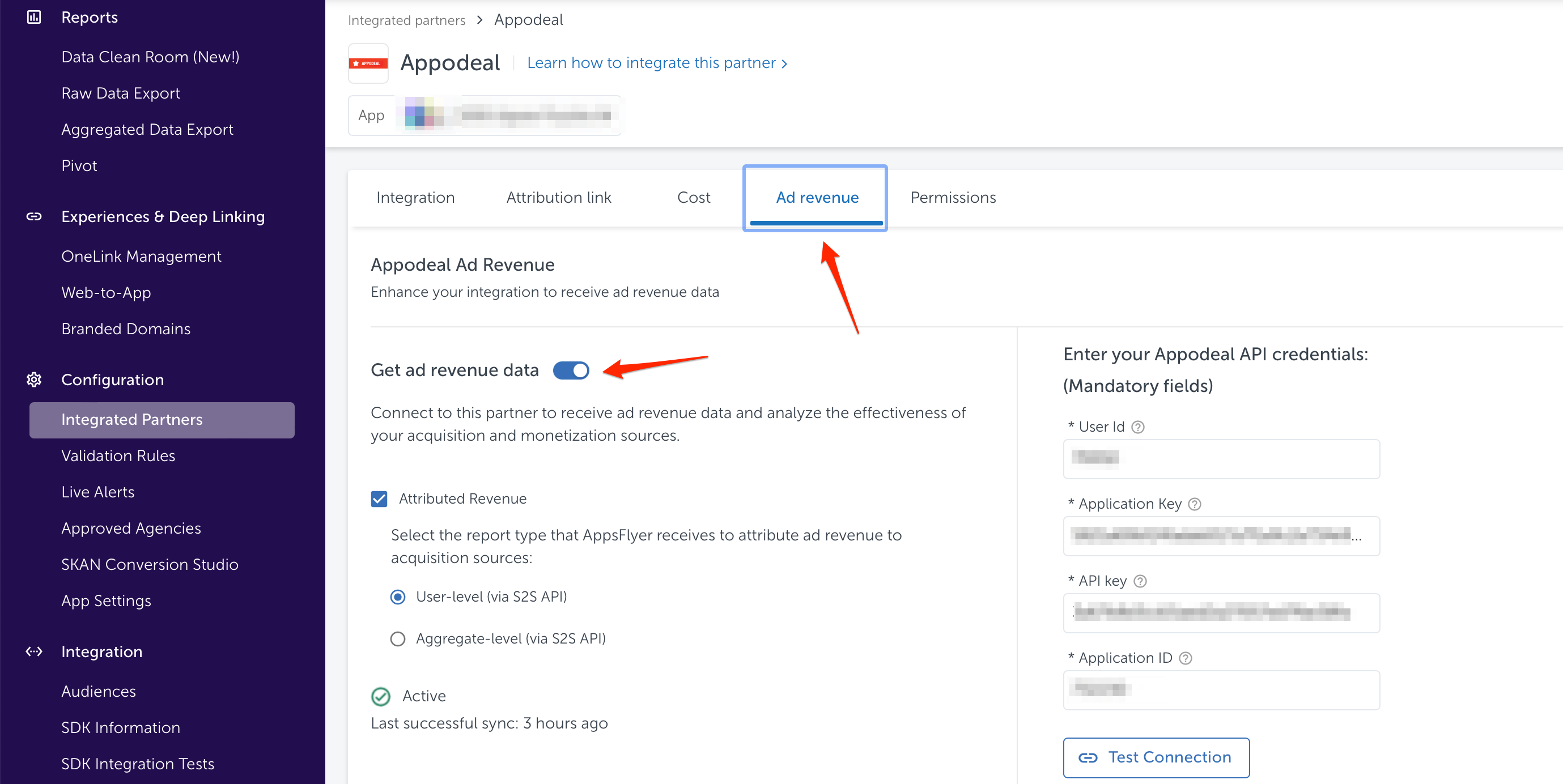Click the Test Connection button
Screen dimensions: 1563x784
(x=1156, y=757)
